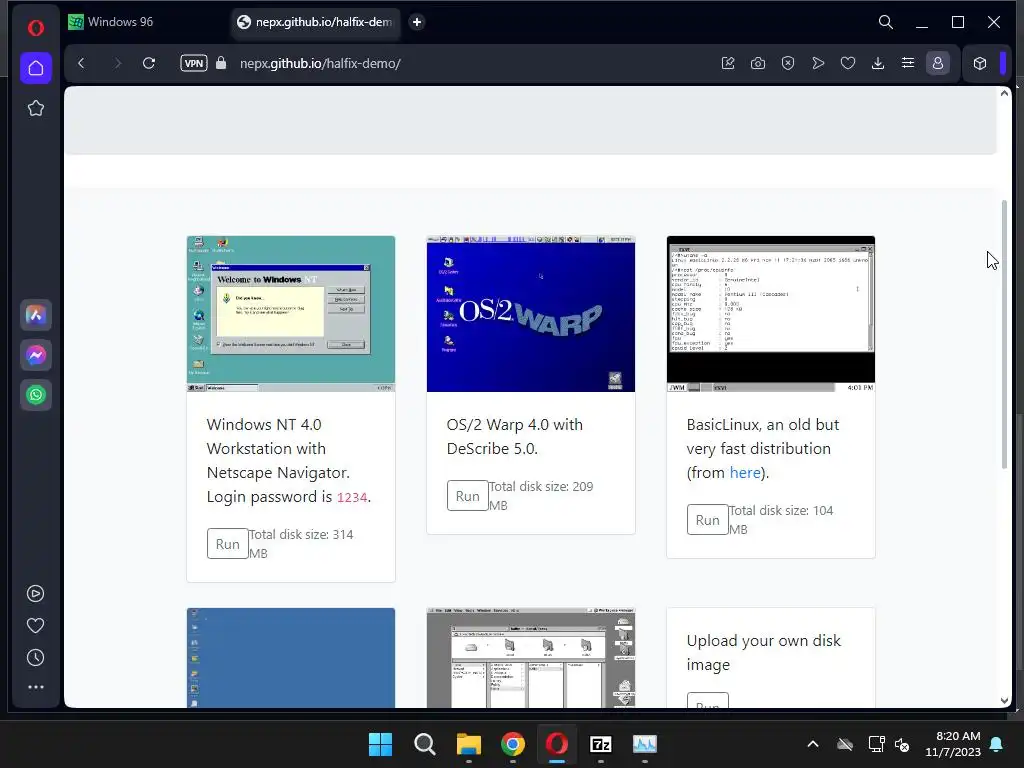
Task: Open Easy Setup menu
Action: (x=908, y=63)
